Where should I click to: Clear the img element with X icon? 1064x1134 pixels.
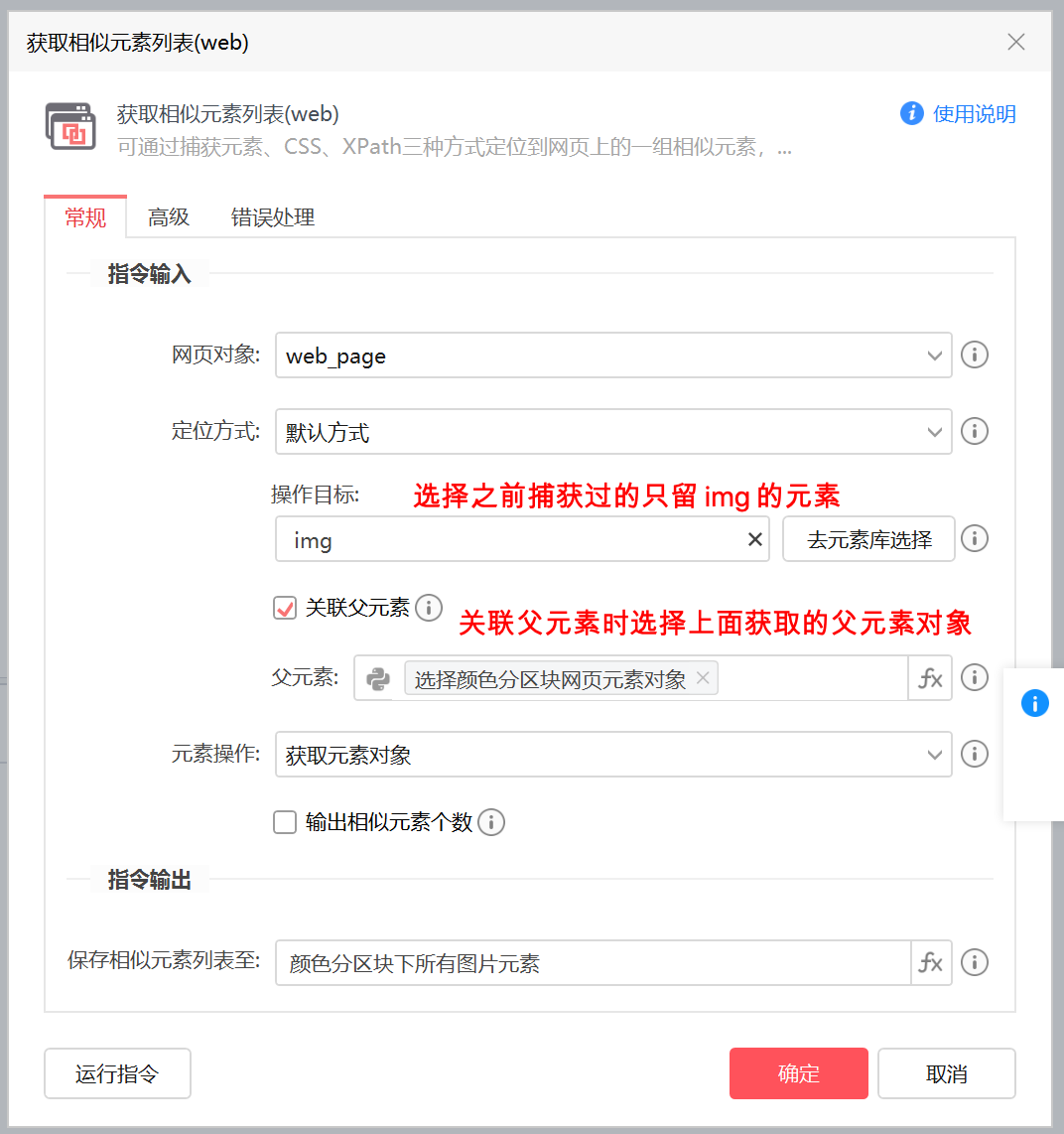coord(754,539)
